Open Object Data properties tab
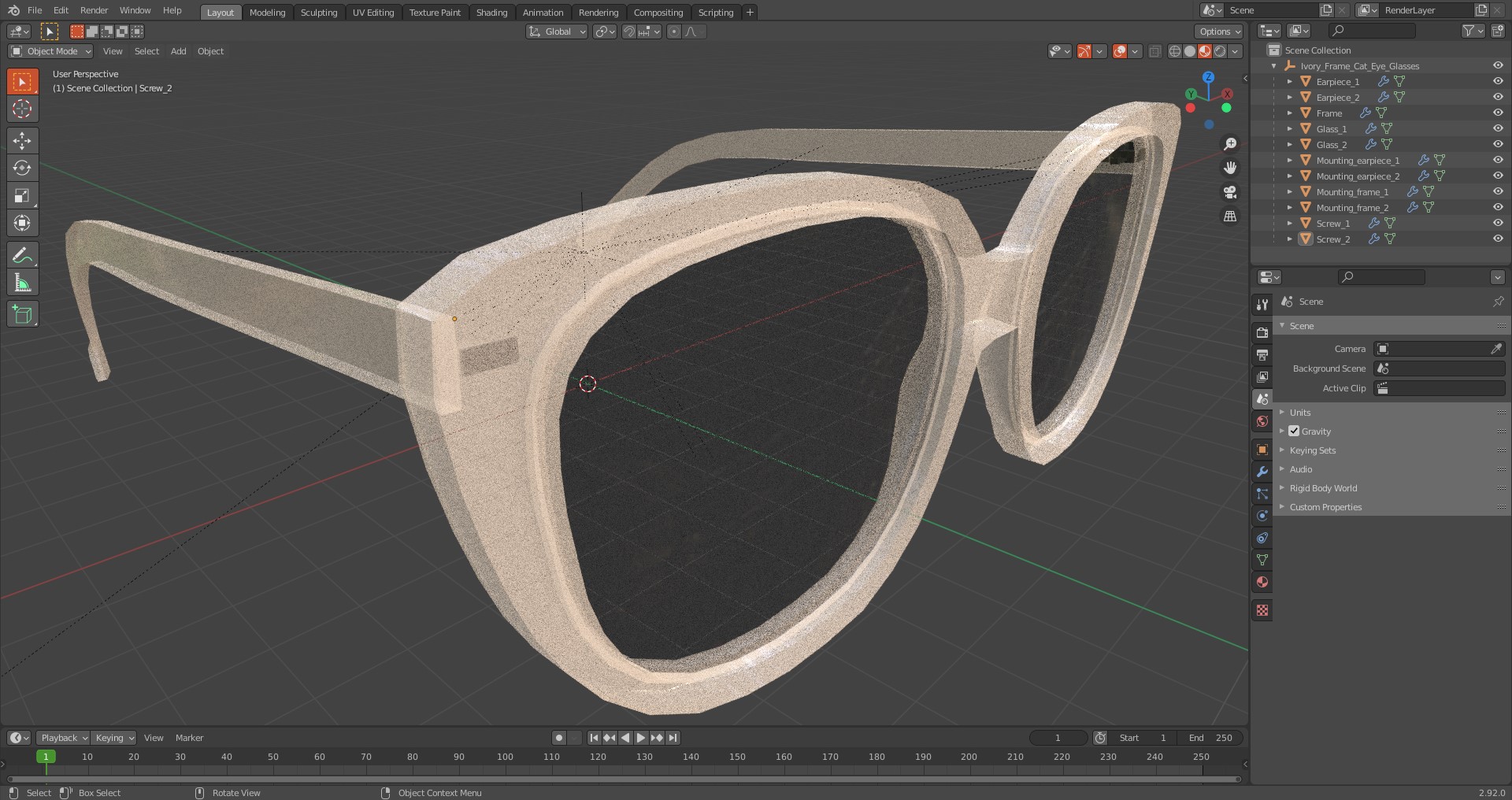Viewport: 1512px width, 800px height. point(1262,560)
